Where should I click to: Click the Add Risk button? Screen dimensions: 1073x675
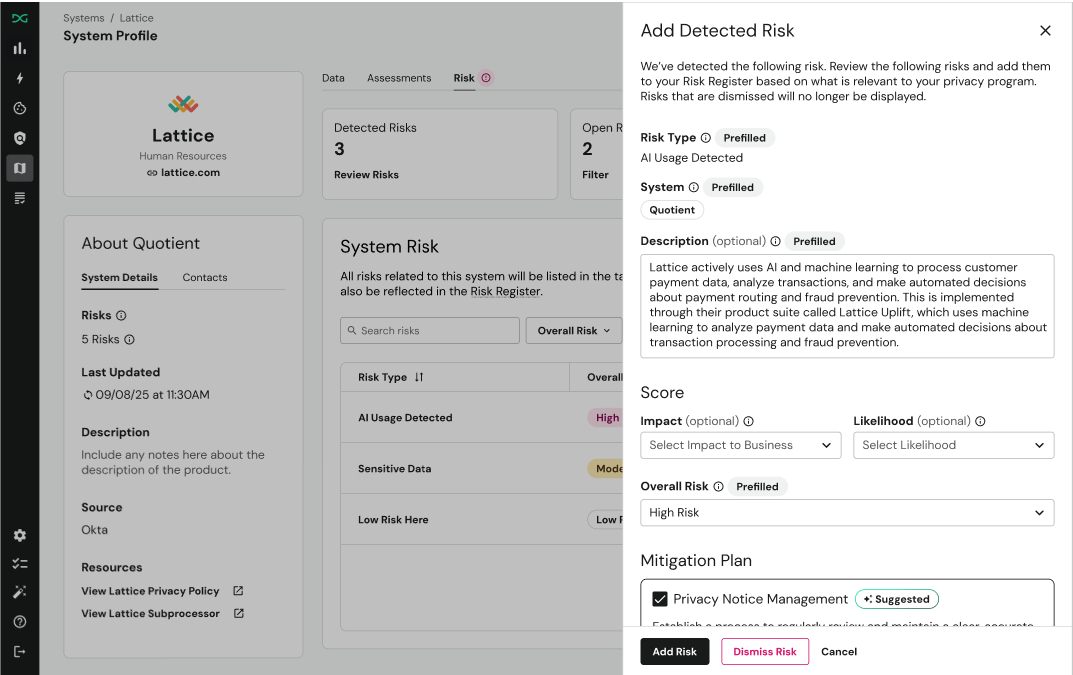pos(674,651)
